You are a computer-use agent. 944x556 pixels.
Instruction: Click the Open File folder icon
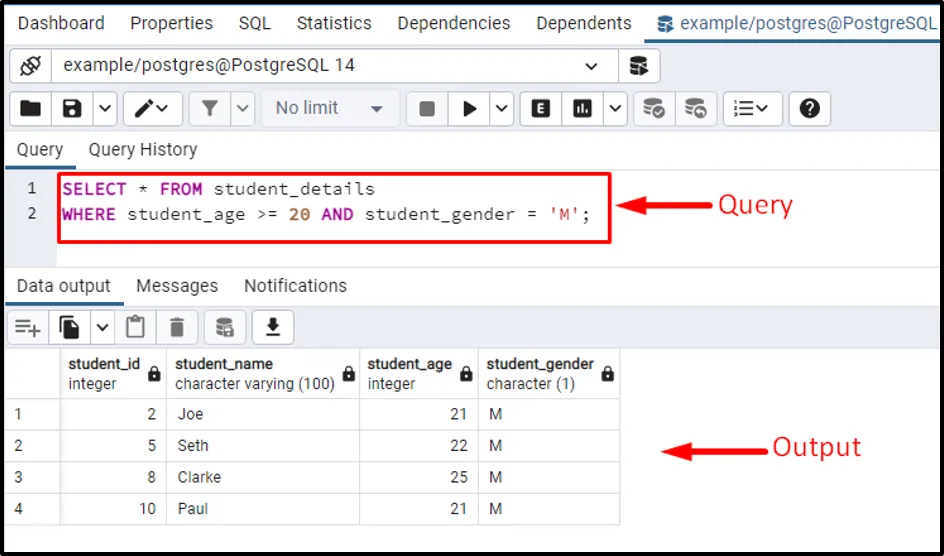[x=31, y=108]
